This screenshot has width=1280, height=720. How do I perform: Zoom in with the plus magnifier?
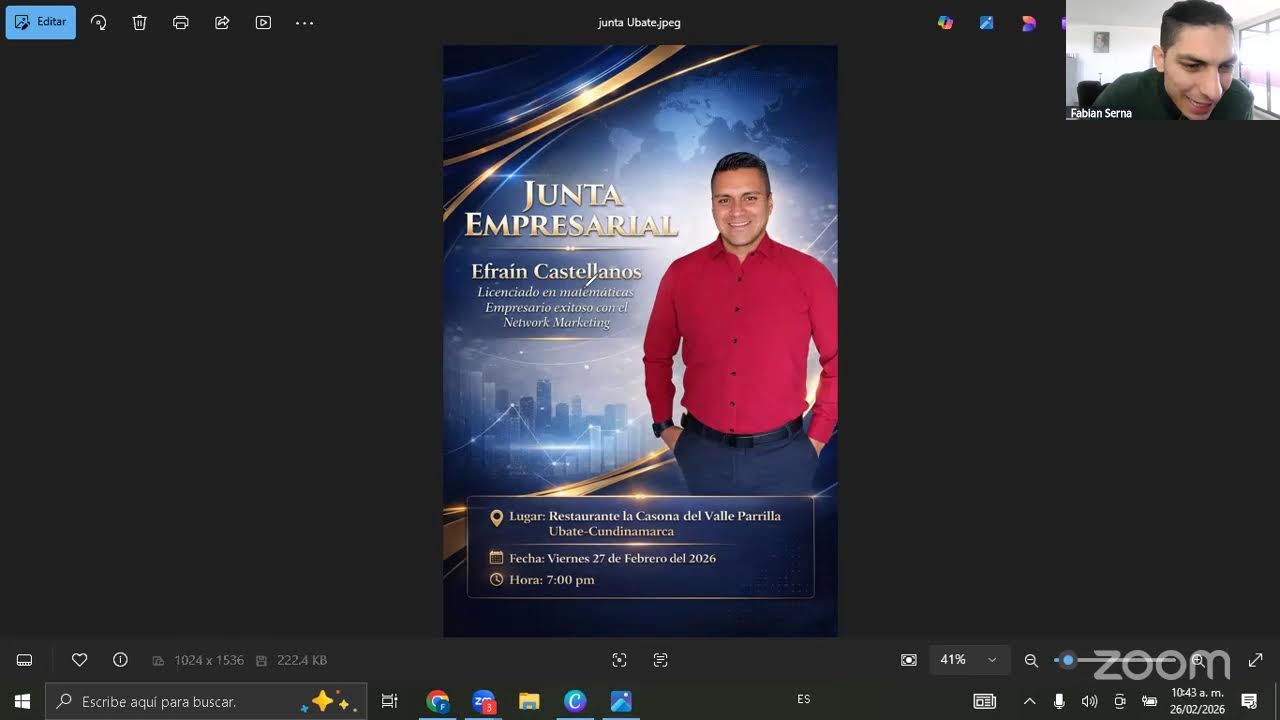(x=1198, y=660)
